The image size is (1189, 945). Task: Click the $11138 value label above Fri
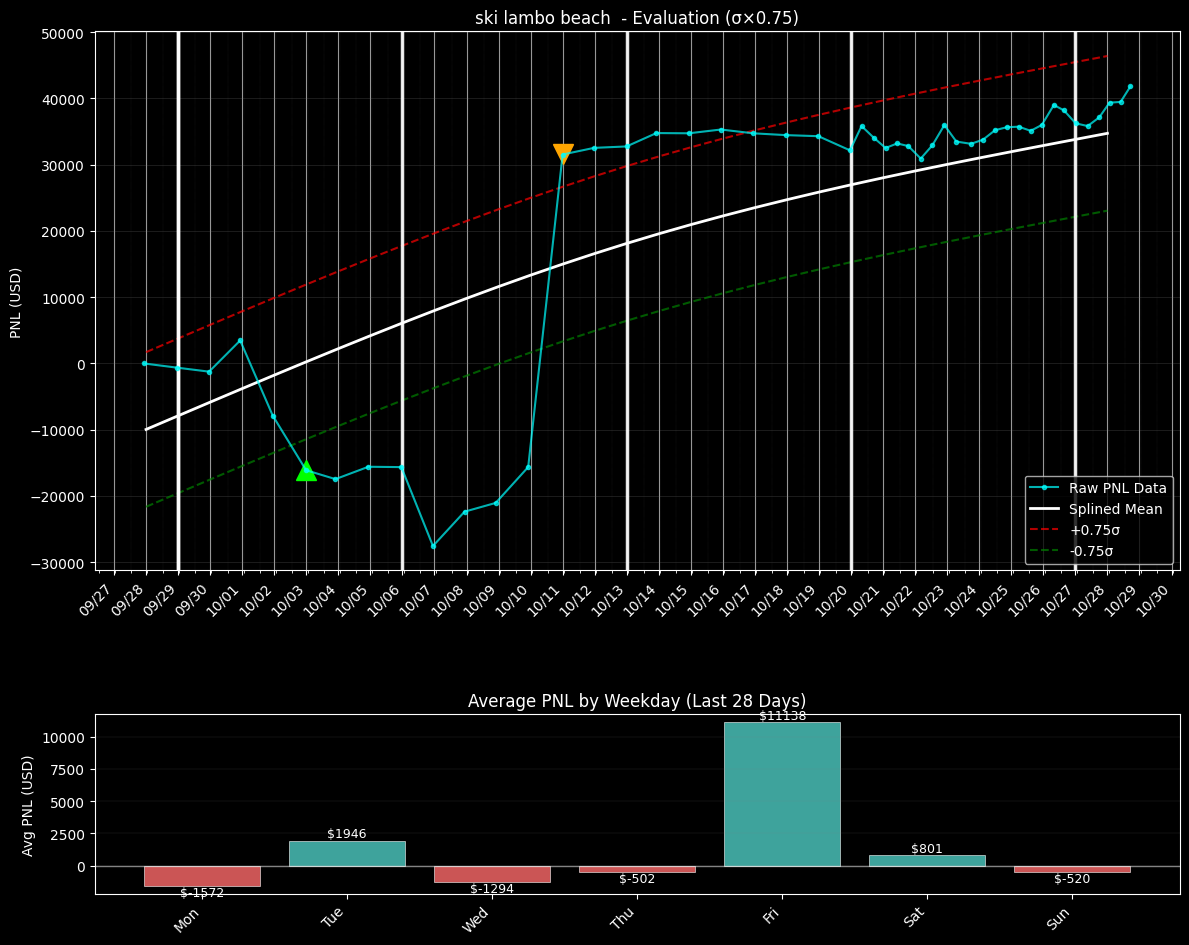pos(782,716)
